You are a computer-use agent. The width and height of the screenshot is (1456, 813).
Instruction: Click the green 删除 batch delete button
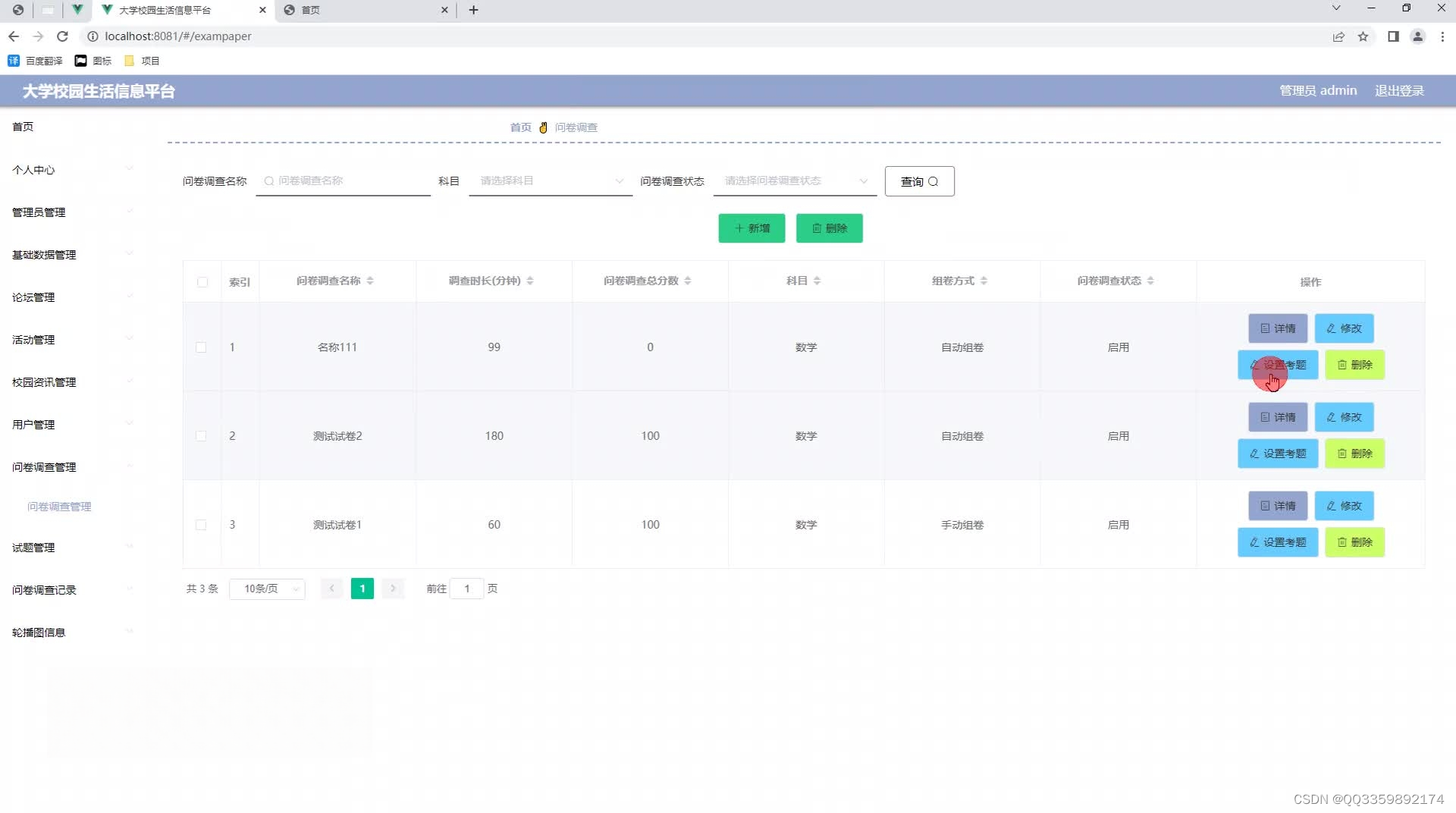point(829,228)
